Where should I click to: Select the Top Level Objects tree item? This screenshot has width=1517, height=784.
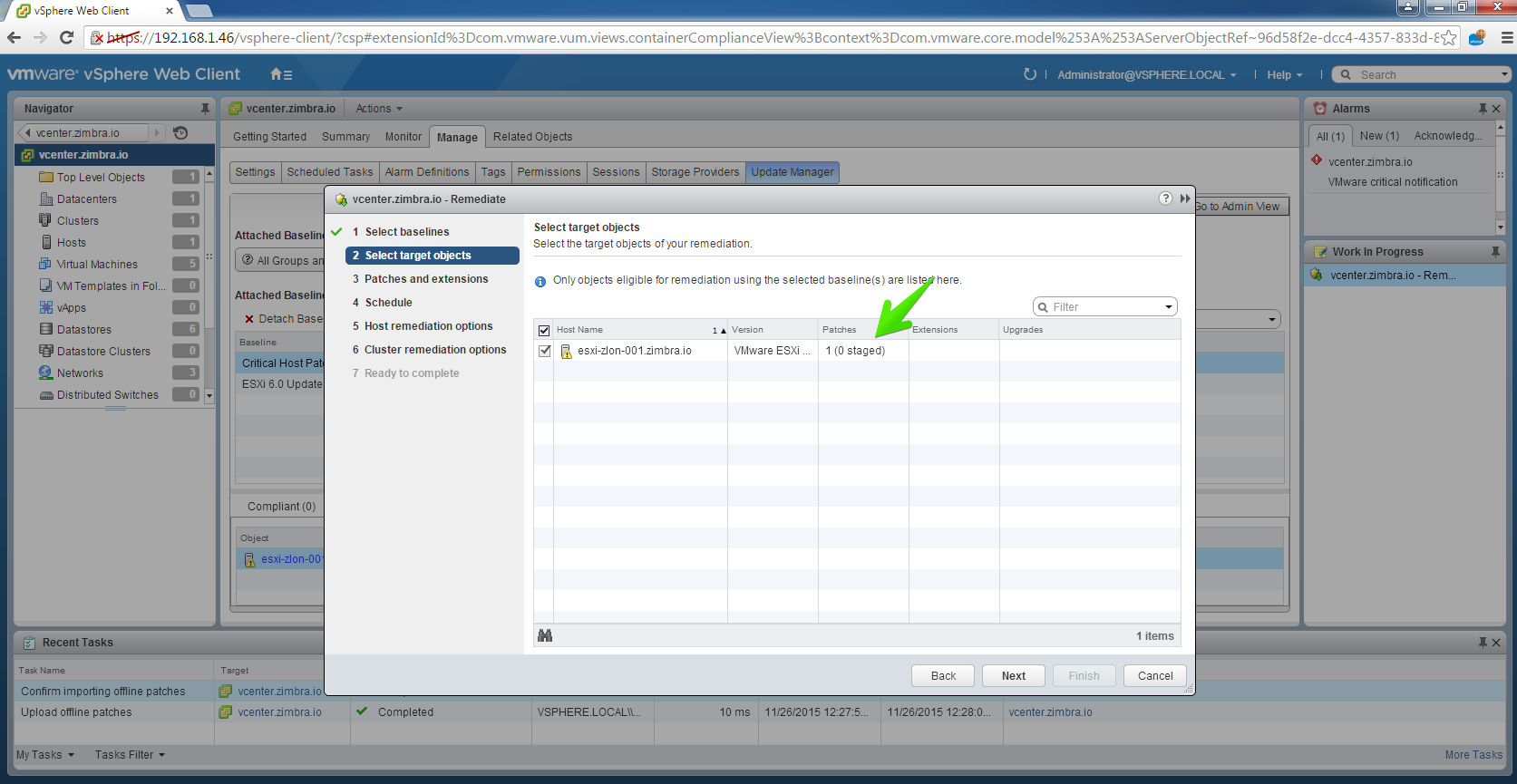tap(101, 177)
